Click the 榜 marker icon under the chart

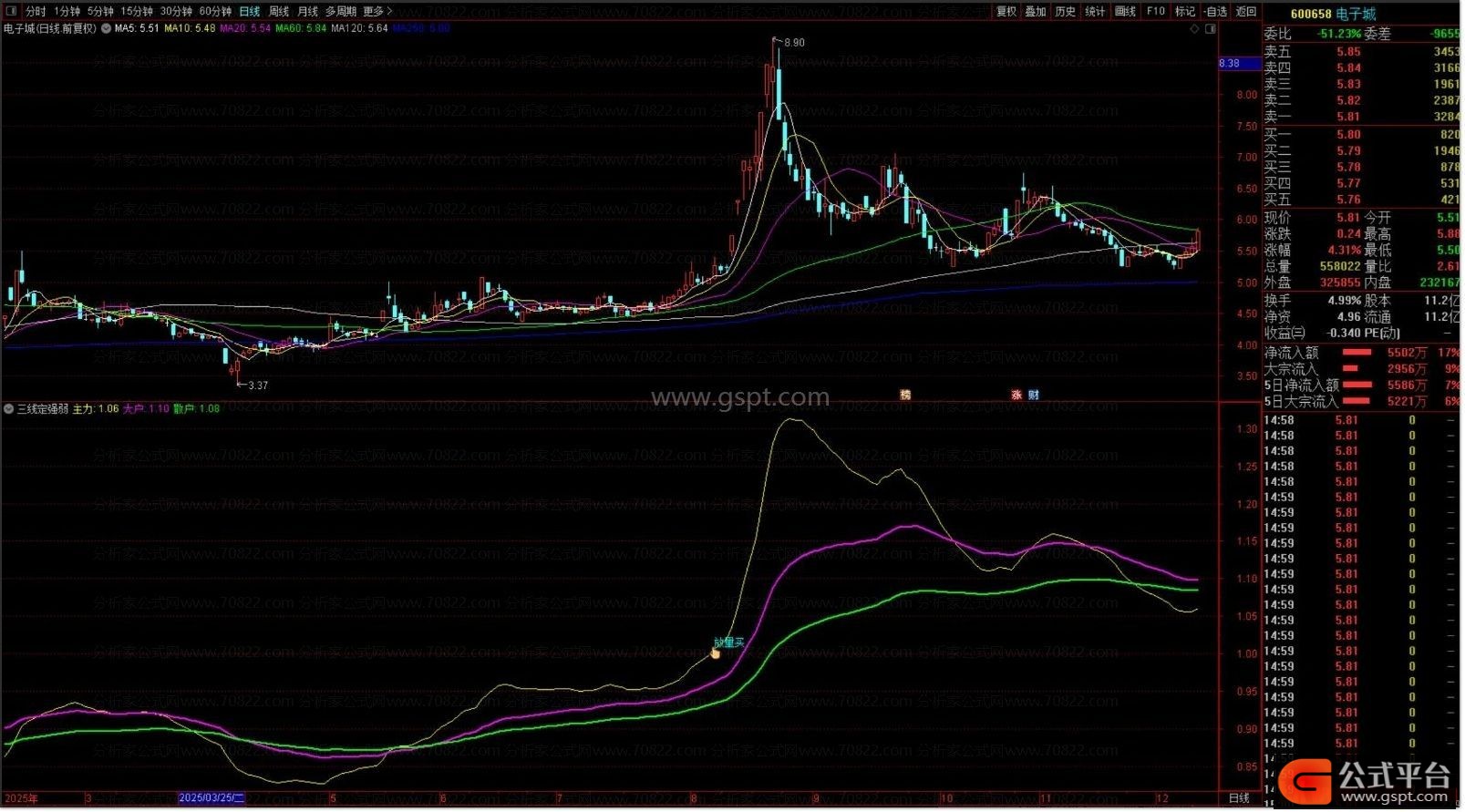[x=905, y=395]
